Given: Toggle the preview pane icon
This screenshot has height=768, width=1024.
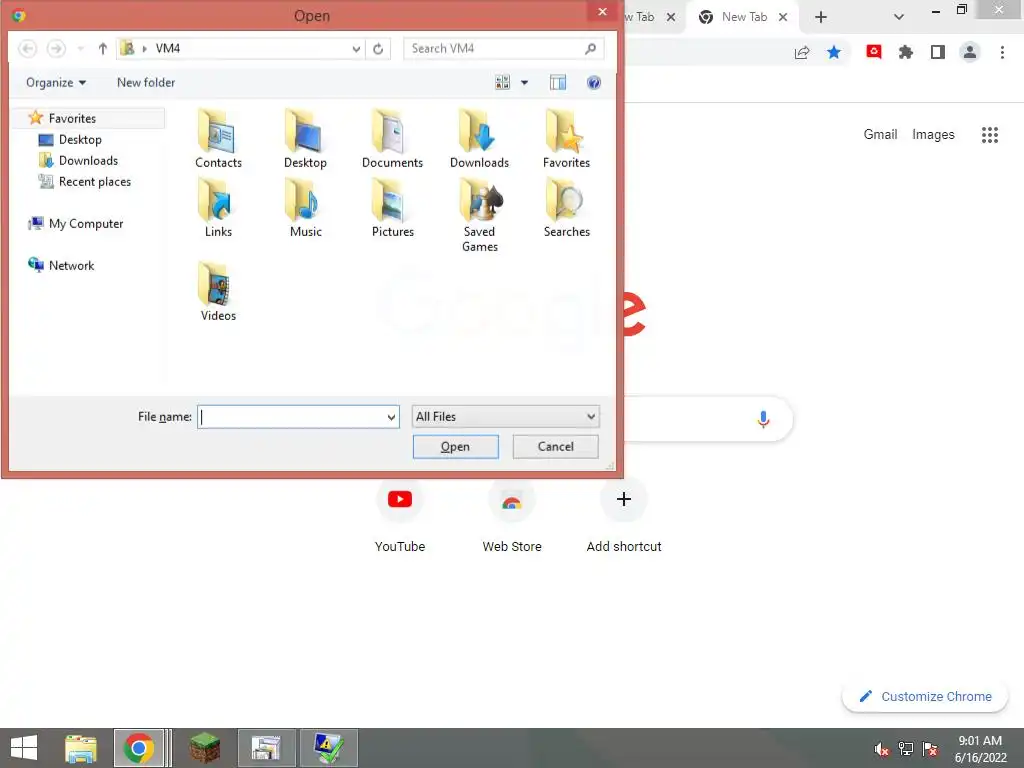Looking at the screenshot, I should 558,82.
